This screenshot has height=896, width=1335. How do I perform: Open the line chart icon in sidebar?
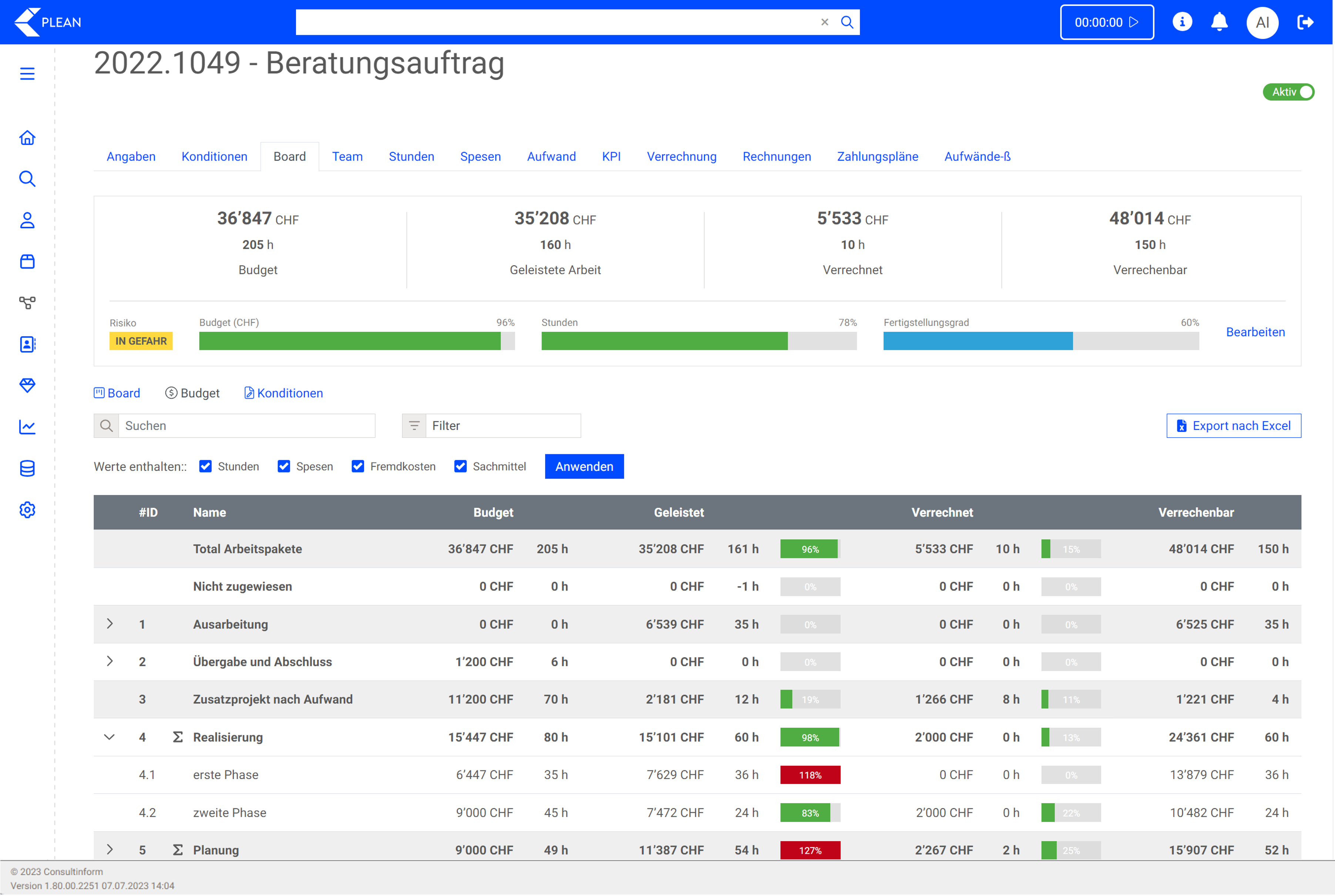pyautogui.click(x=27, y=427)
